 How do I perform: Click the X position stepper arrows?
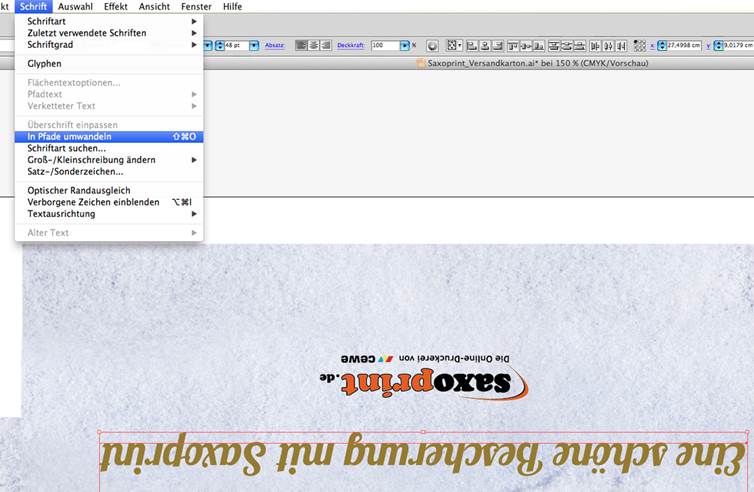pyautogui.click(x=662, y=46)
